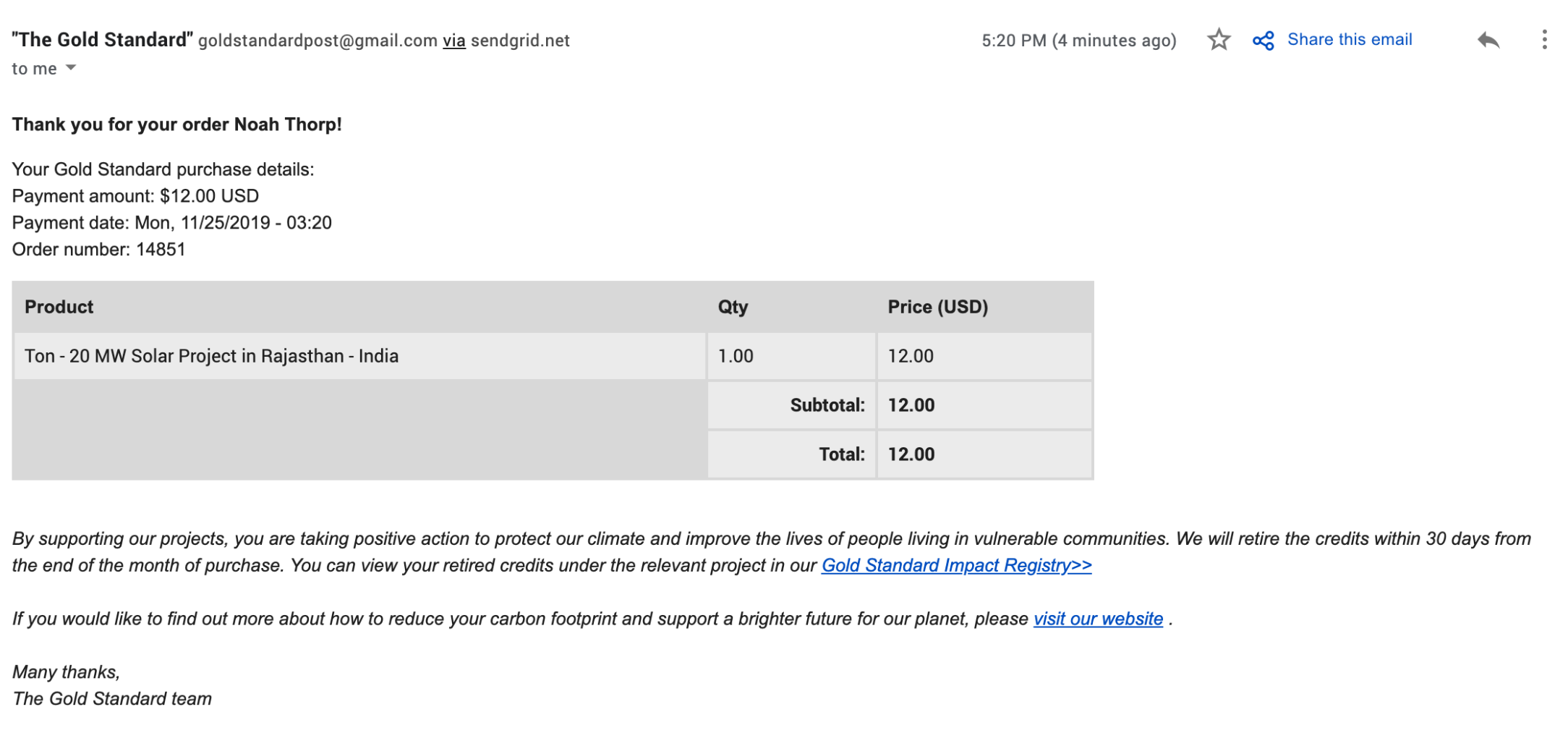Click the "Qty" column header
The image size is (1568, 733).
(x=733, y=307)
